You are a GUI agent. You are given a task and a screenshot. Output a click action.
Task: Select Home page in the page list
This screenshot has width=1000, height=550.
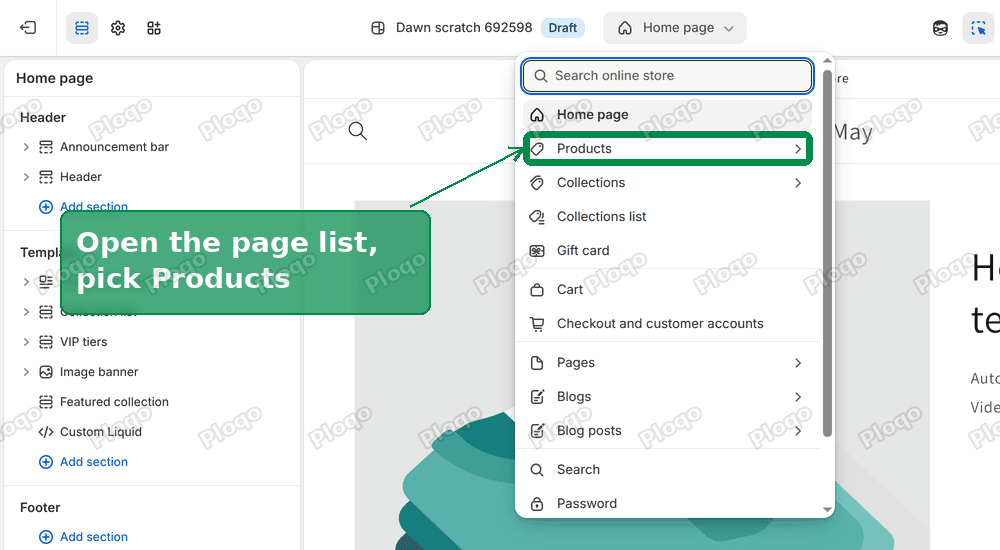pos(667,115)
